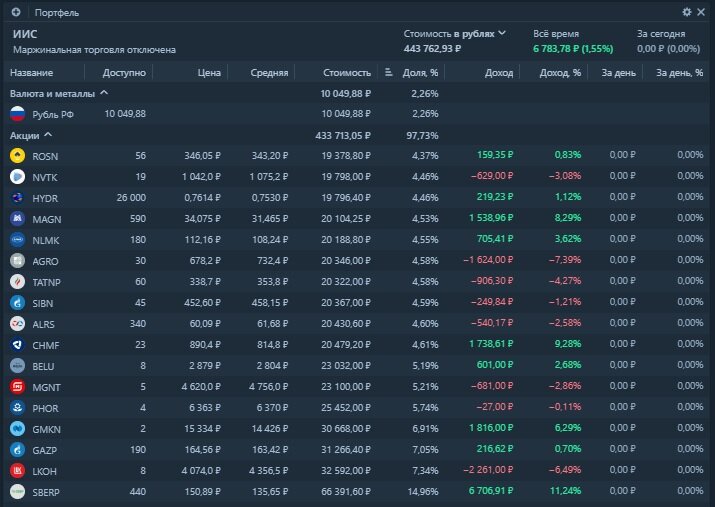Select the GAZP ticker name
715x507 pixels.
[45, 450]
